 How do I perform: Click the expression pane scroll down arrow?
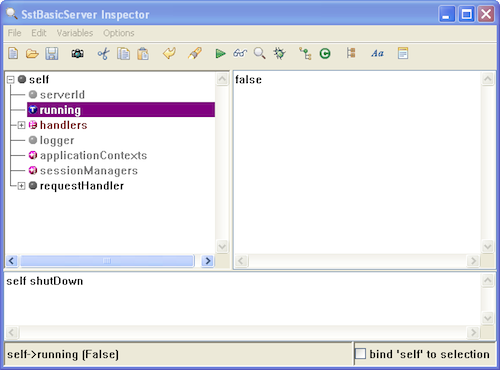[488, 318]
